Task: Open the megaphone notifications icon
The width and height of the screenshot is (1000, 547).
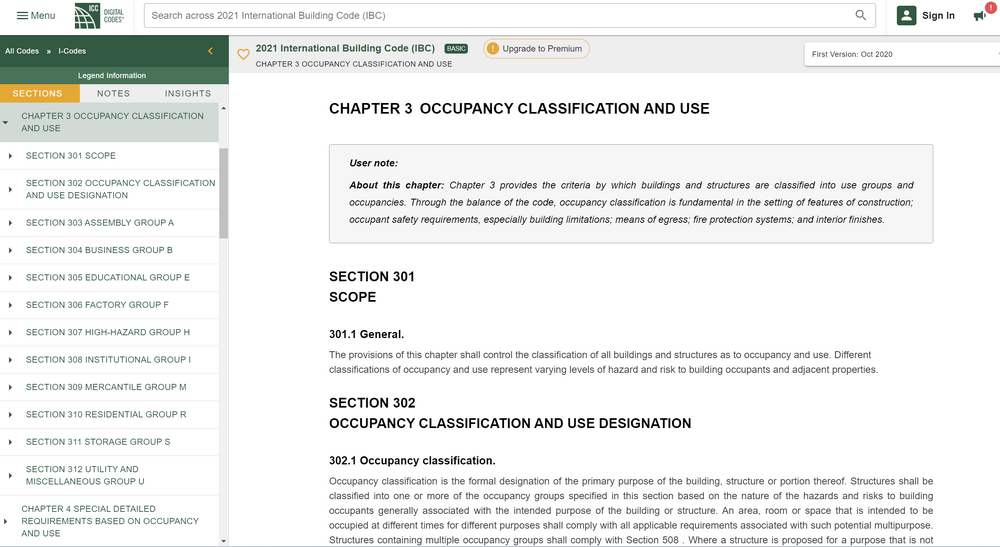Action: [x=980, y=15]
